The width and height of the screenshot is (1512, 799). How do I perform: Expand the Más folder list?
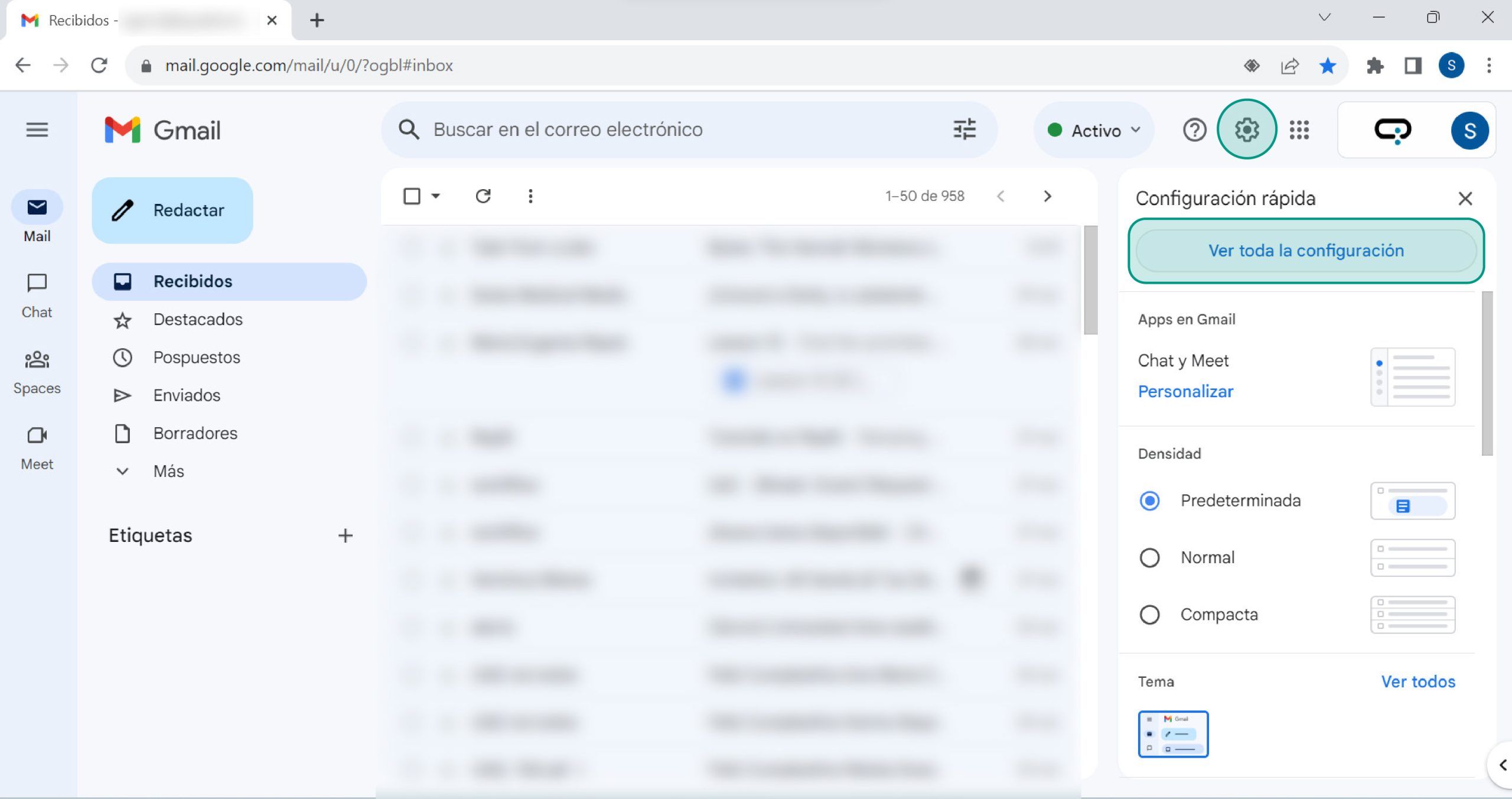point(168,471)
